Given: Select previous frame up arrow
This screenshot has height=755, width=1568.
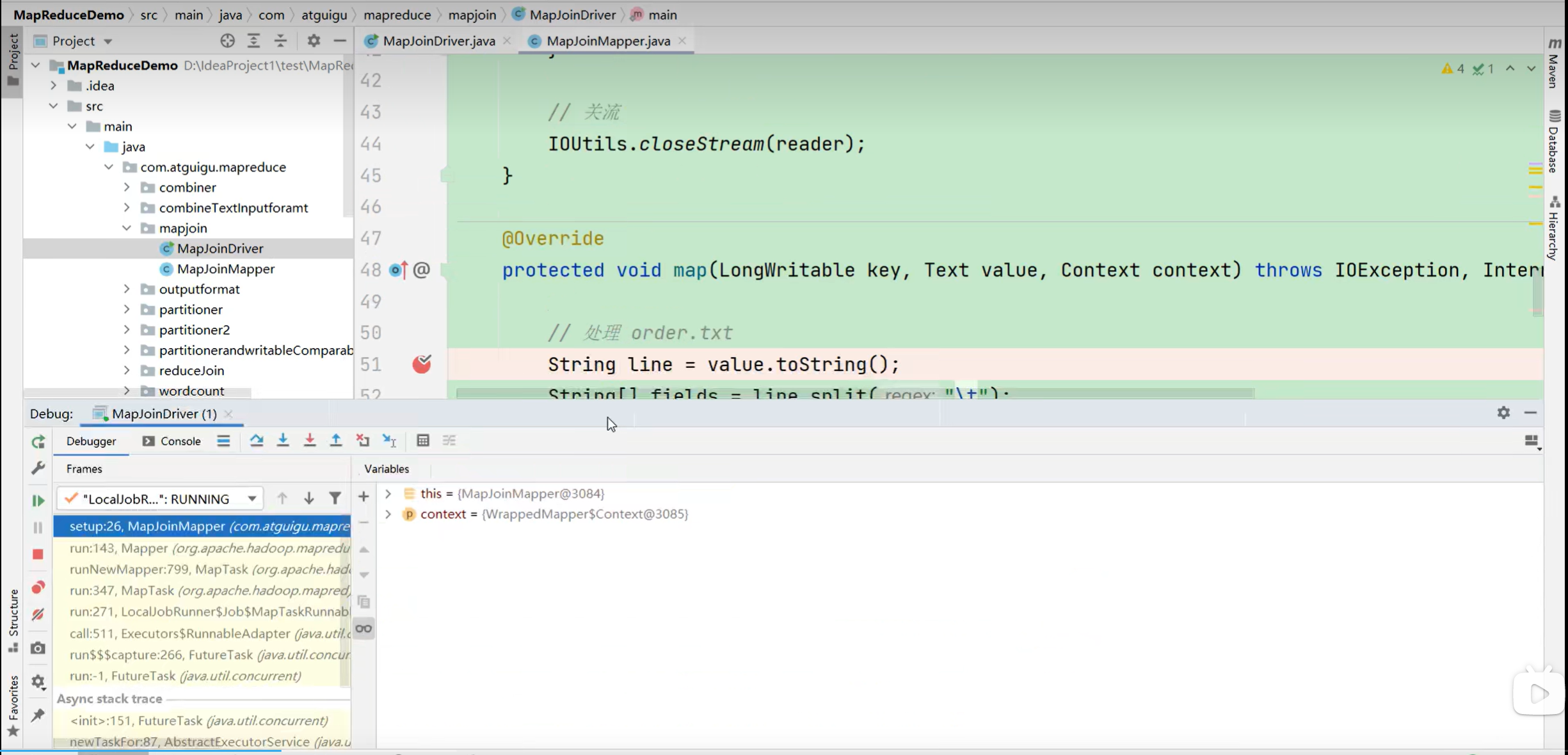Looking at the screenshot, I should point(282,498).
